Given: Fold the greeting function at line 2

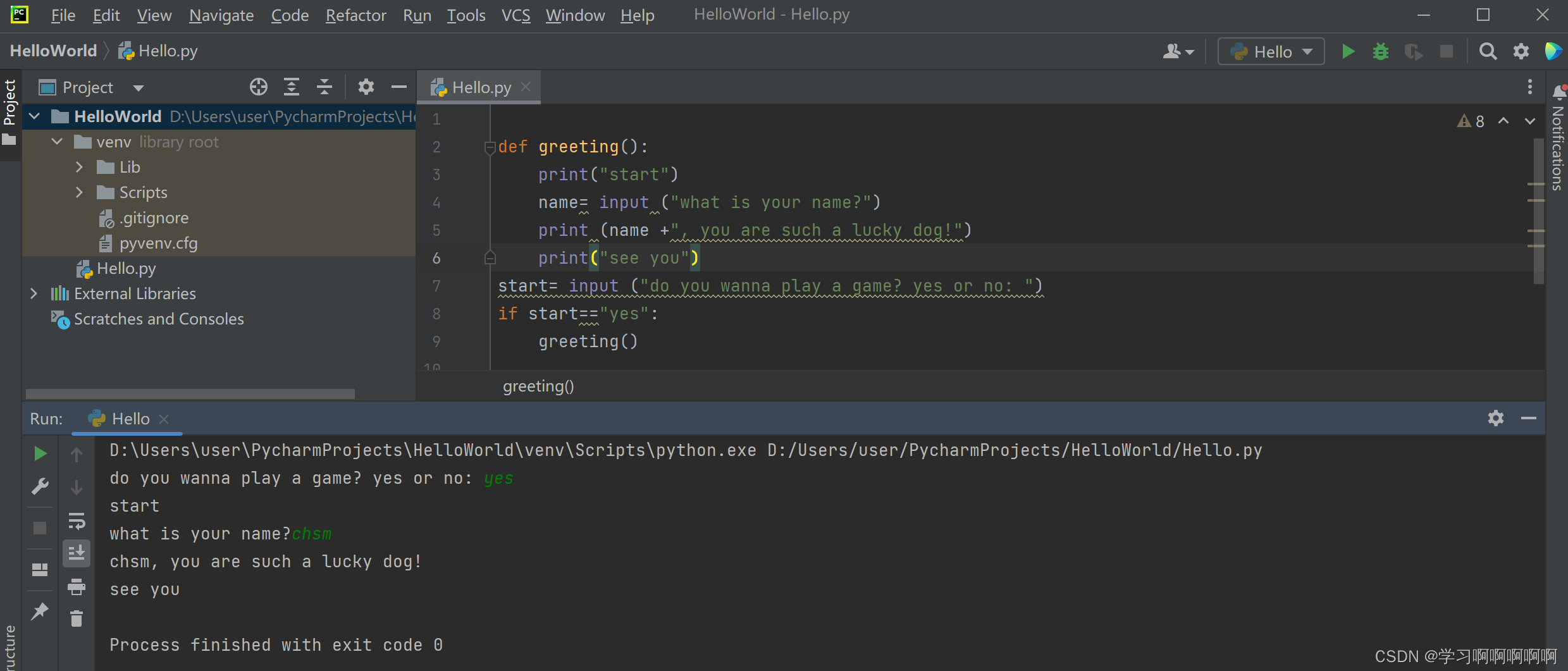Looking at the screenshot, I should point(490,147).
